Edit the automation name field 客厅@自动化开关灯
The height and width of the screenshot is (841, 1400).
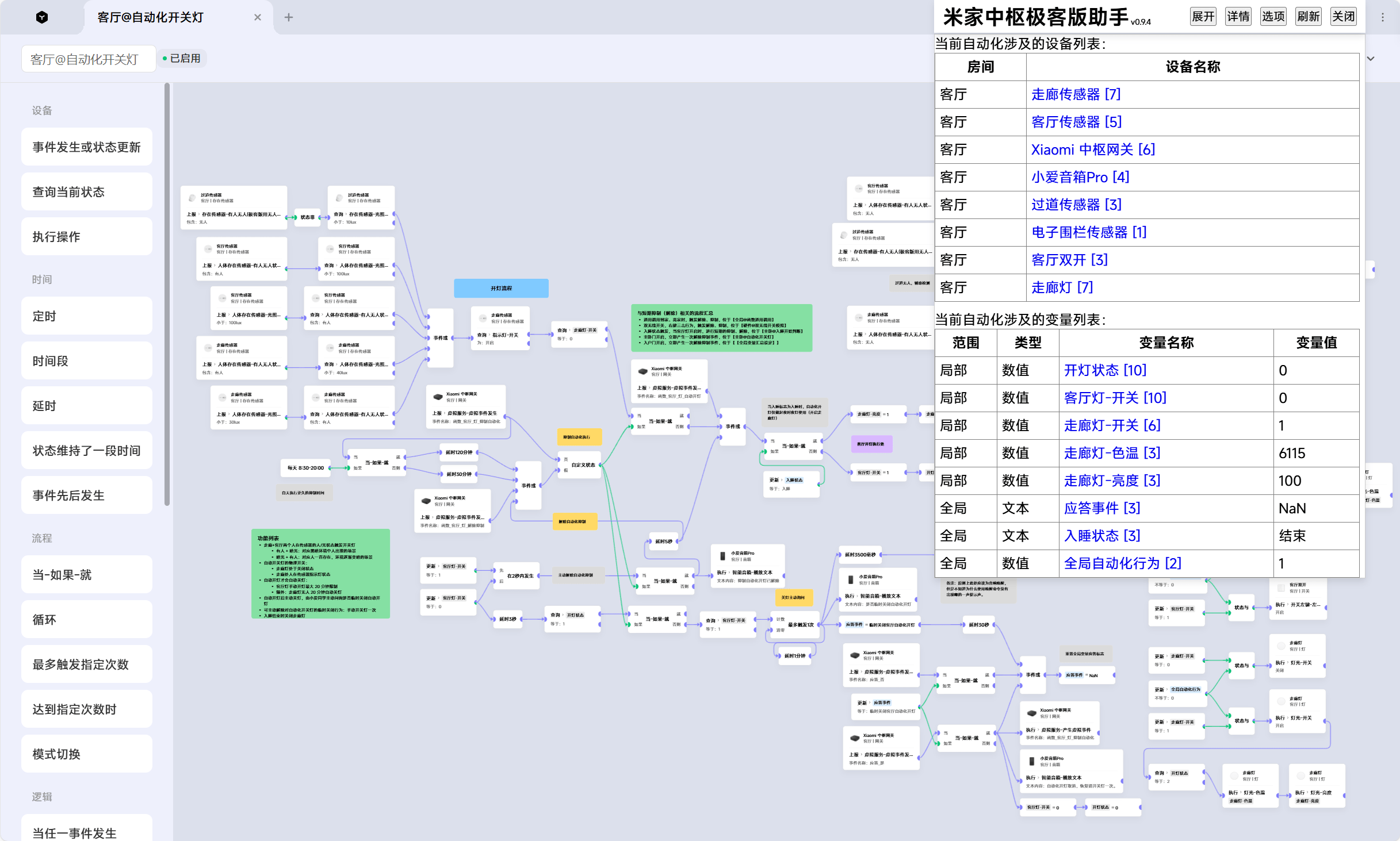click(89, 59)
